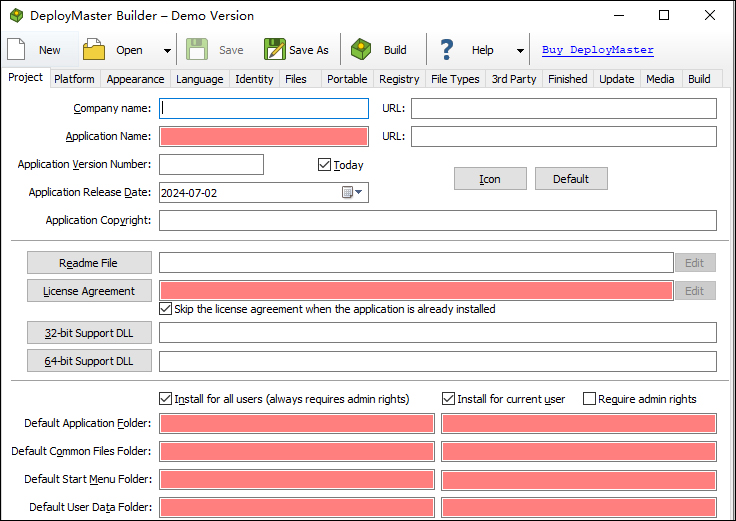736x521 pixels.
Task: Click the Open folder icon
Action: click(x=94, y=49)
